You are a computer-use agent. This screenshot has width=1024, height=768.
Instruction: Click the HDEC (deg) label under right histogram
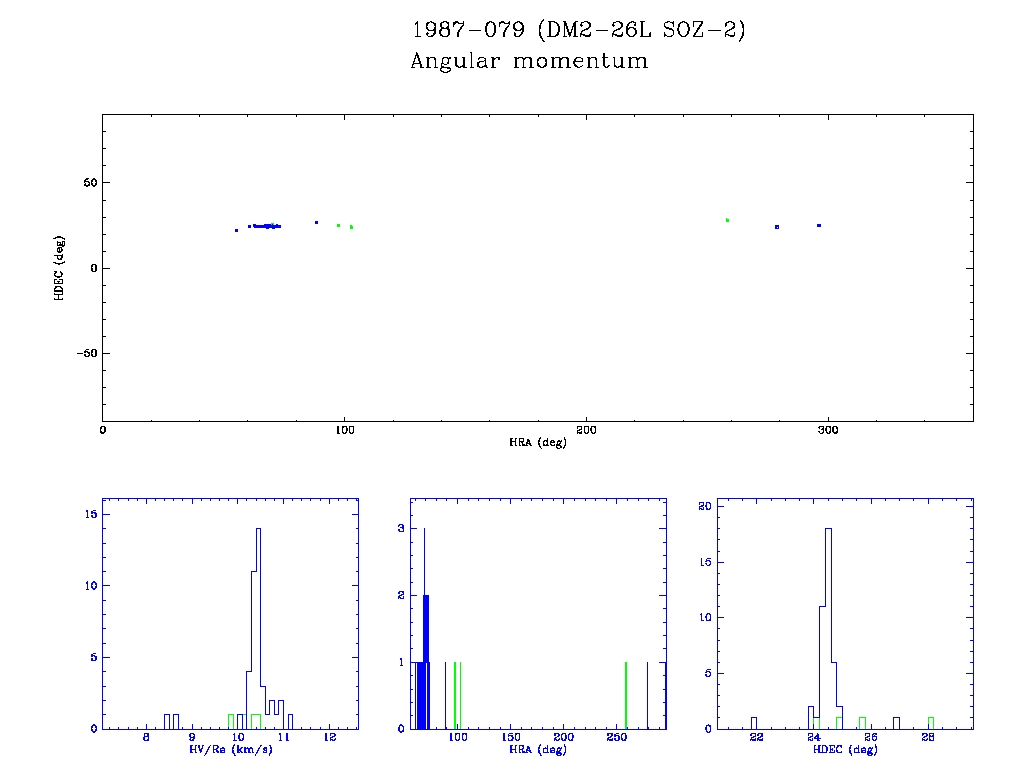[x=845, y=749]
